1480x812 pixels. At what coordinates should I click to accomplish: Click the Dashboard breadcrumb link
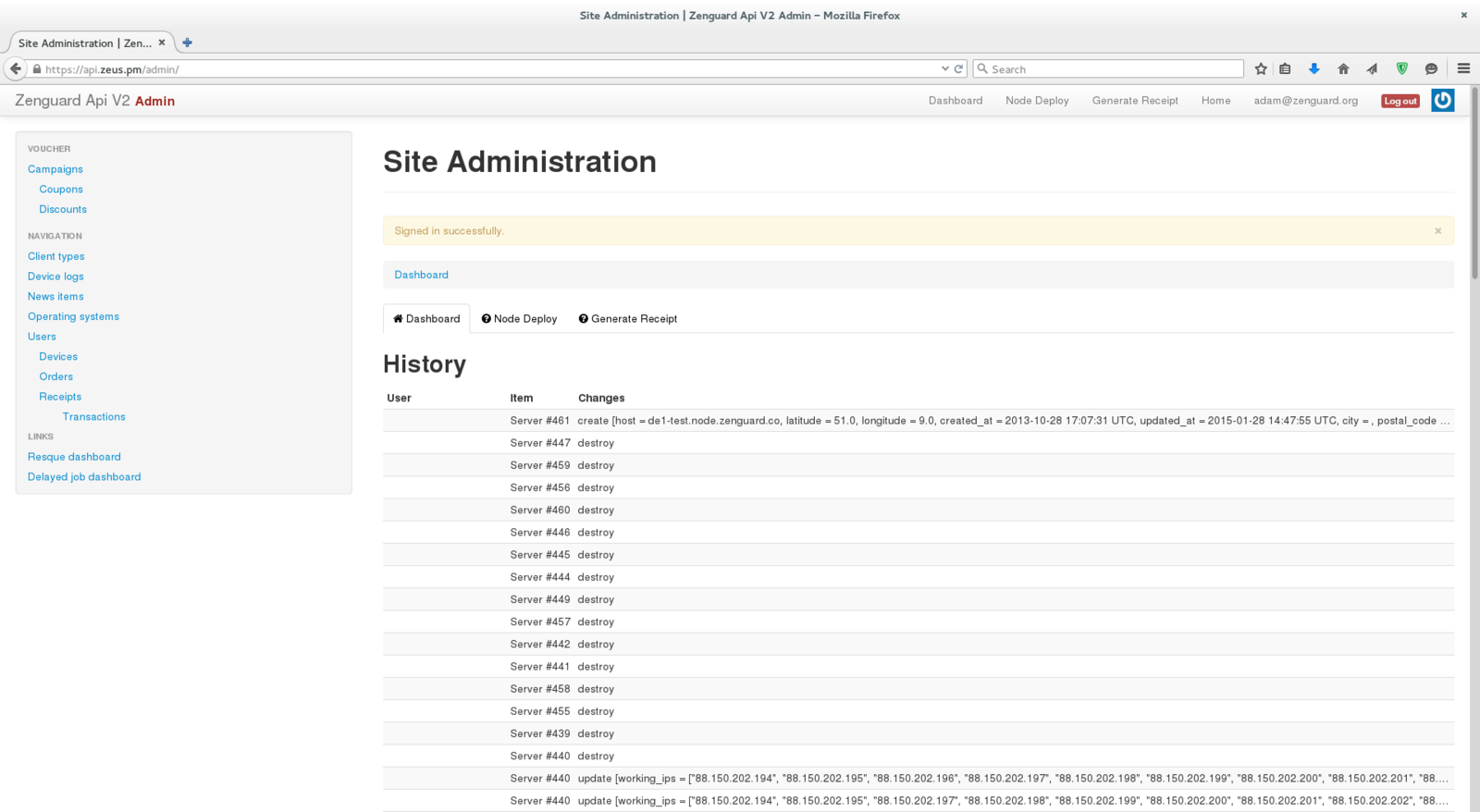point(421,275)
